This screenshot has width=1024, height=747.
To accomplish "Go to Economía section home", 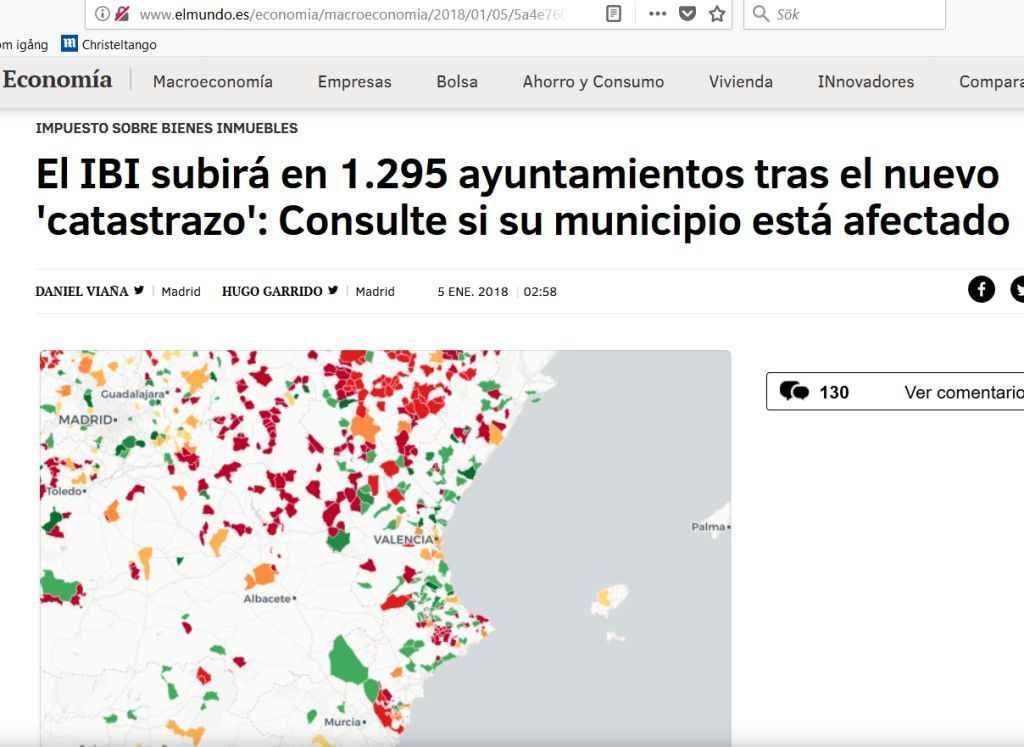I will pyautogui.click(x=57, y=80).
